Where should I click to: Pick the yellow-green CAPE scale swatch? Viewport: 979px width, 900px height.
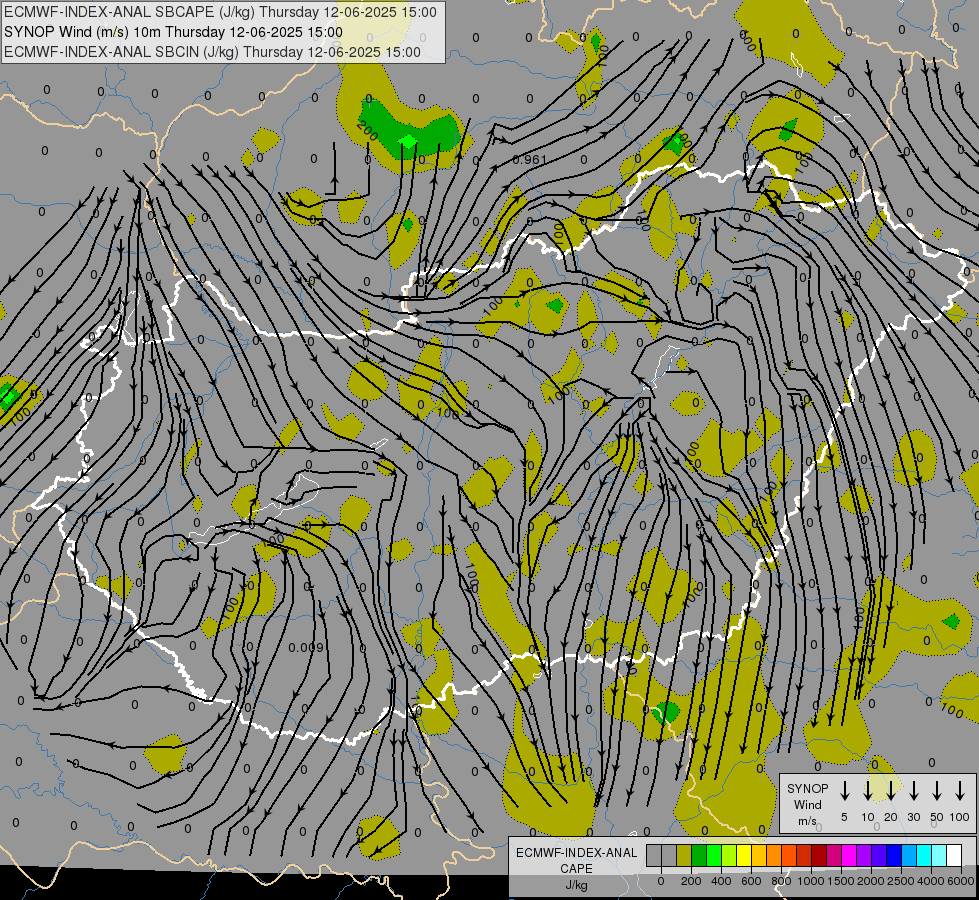coord(729,855)
